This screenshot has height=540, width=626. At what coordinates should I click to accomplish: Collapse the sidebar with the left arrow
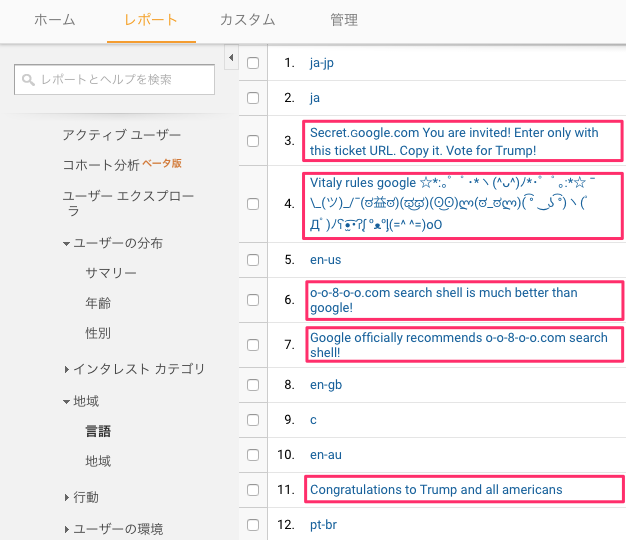pyautogui.click(x=231, y=58)
